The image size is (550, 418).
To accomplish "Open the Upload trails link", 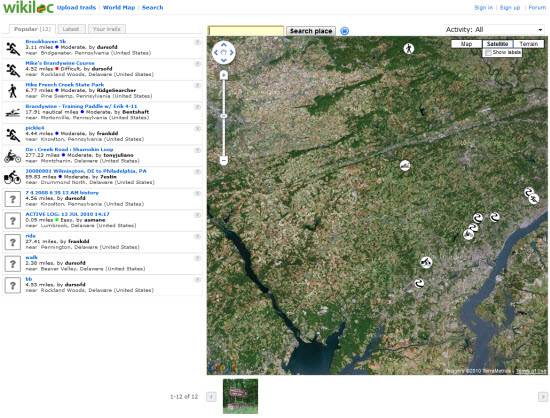I will pos(76,7).
